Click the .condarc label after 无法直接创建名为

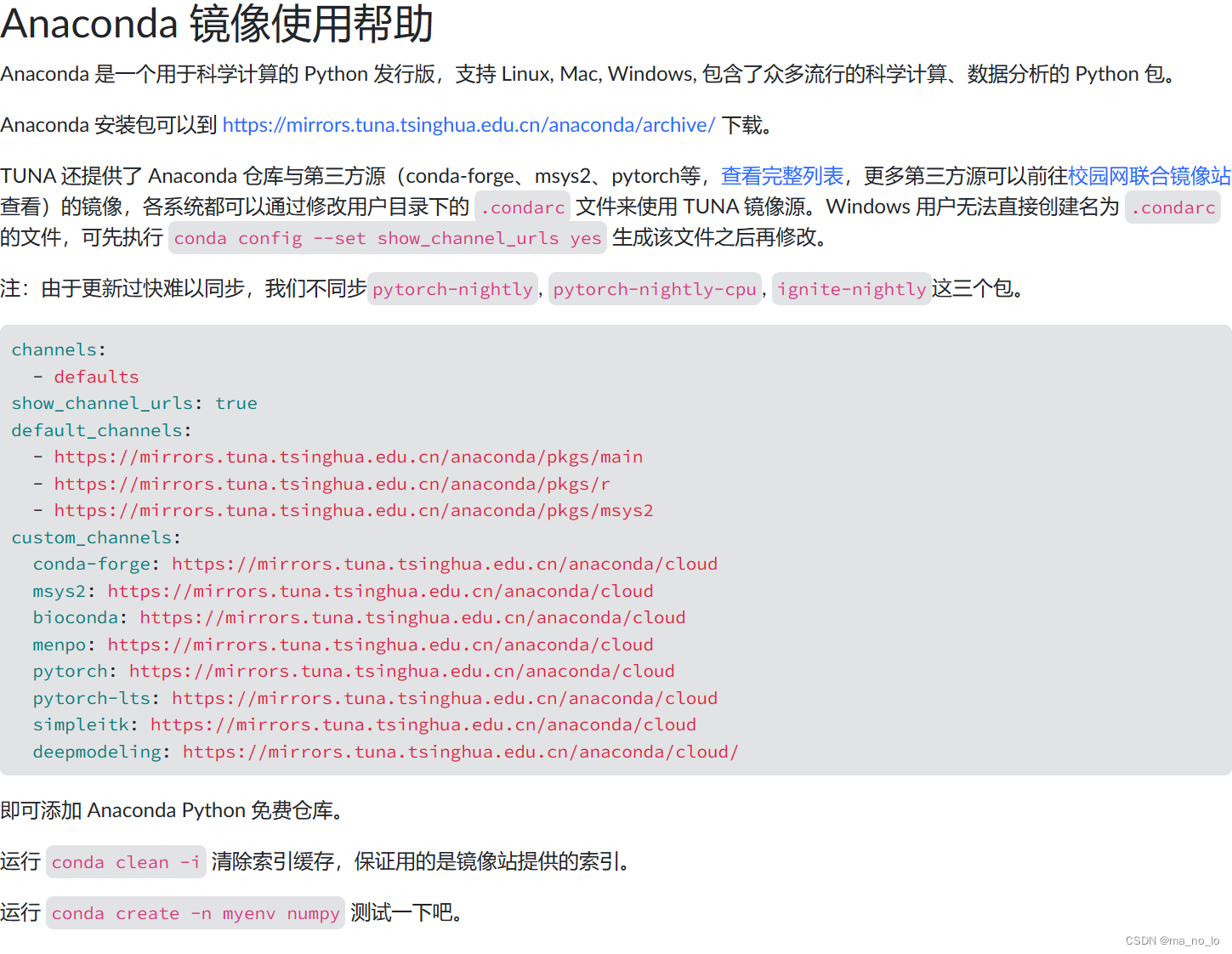[x=1172, y=207]
